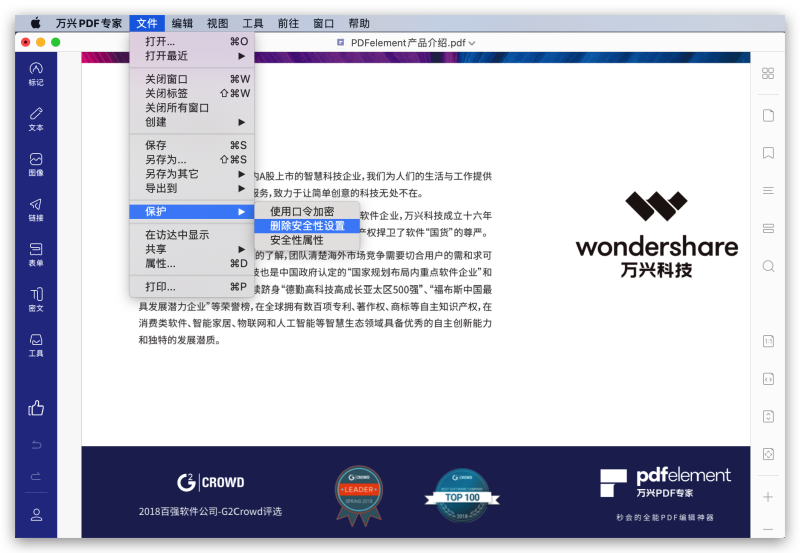Image resolution: width=800 pixels, height=553 pixels.
Task: Click the minus zoom out icon
Action: [768, 529]
